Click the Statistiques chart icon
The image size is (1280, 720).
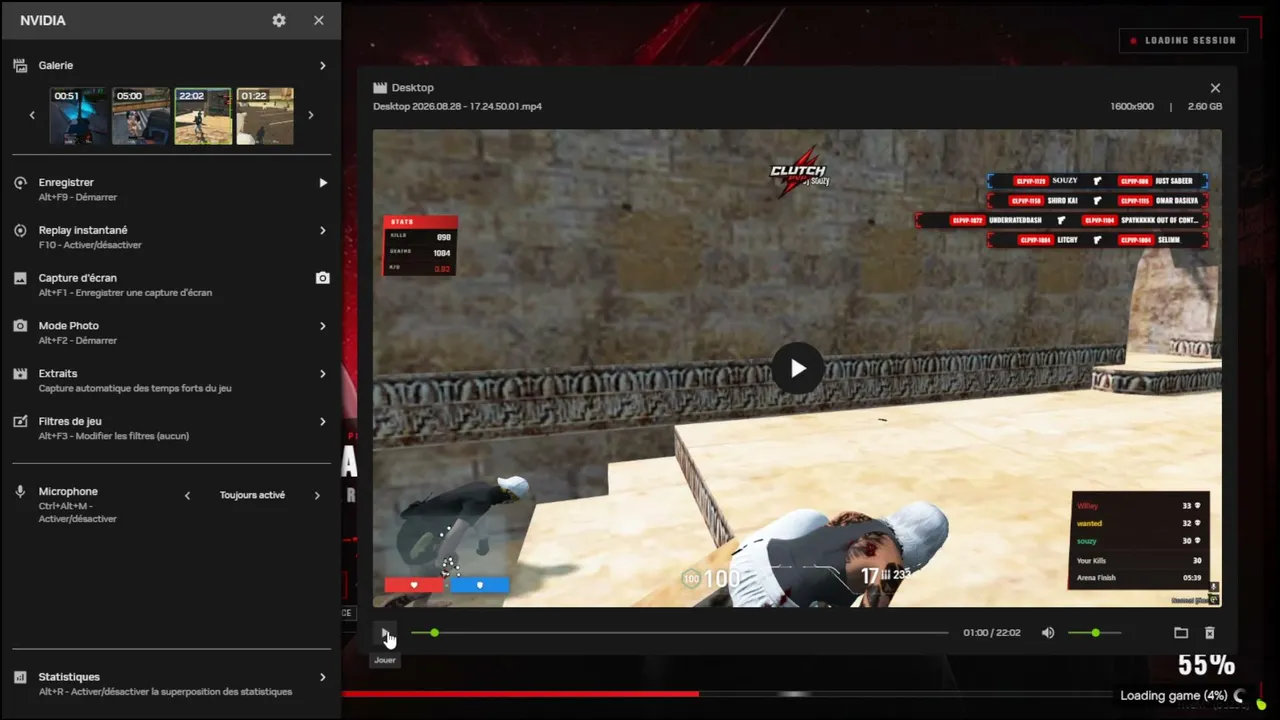20,677
